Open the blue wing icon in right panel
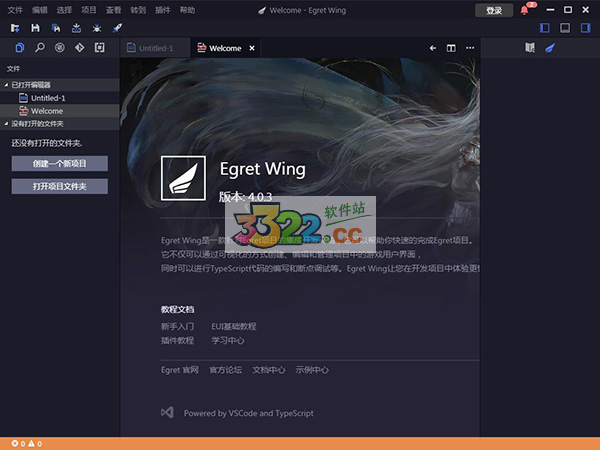The image size is (600, 450). click(x=550, y=48)
